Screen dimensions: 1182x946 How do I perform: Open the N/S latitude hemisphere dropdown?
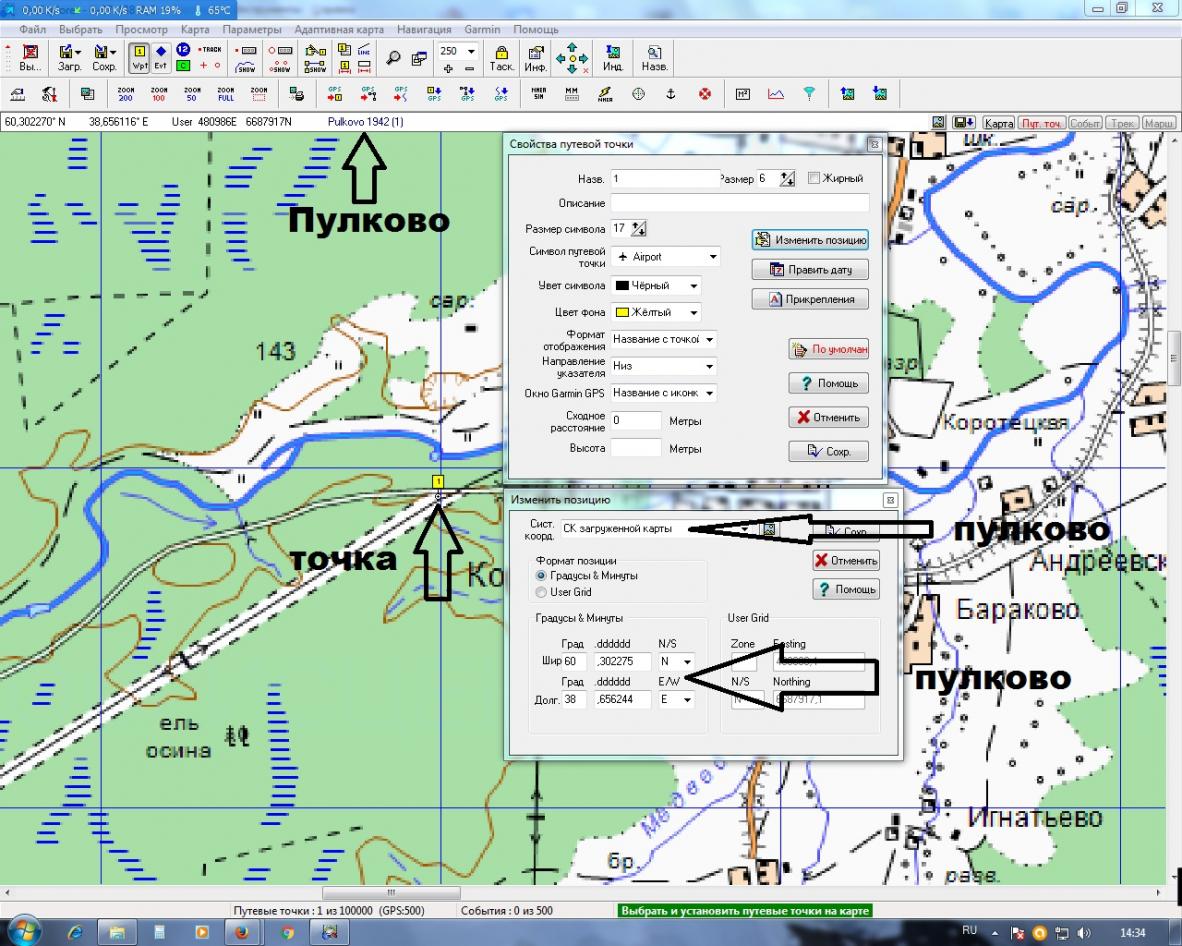(676, 662)
